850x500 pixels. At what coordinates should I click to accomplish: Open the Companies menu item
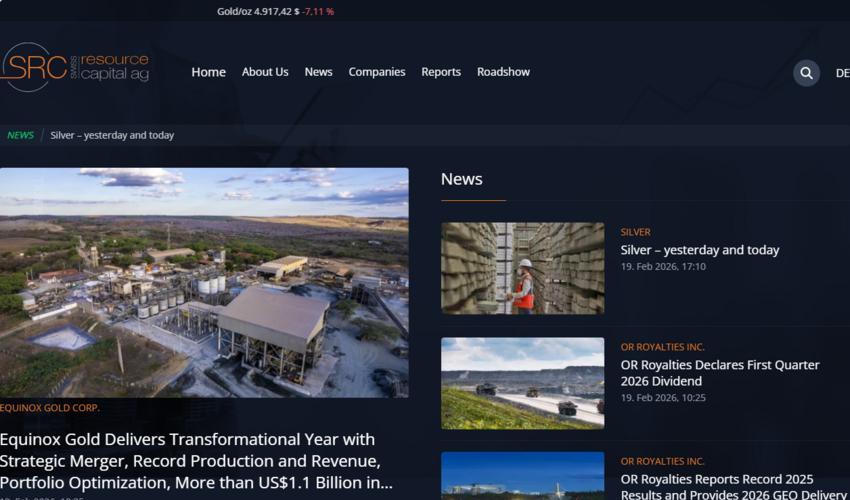(x=377, y=72)
